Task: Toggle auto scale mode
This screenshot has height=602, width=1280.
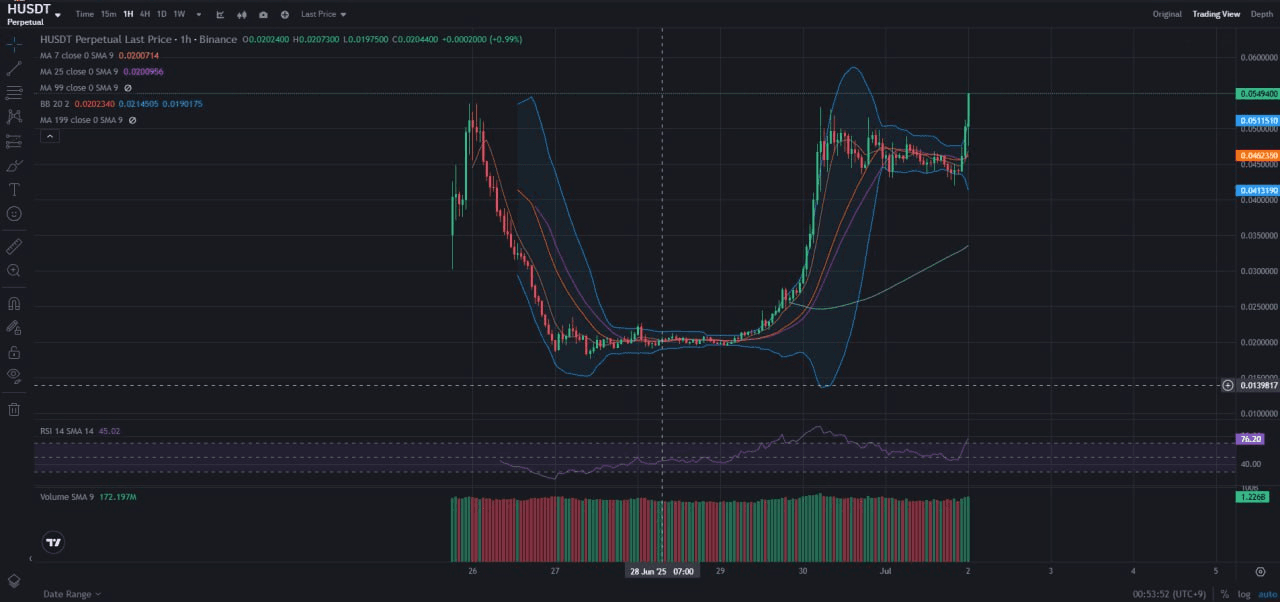Action: [1266, 594]
